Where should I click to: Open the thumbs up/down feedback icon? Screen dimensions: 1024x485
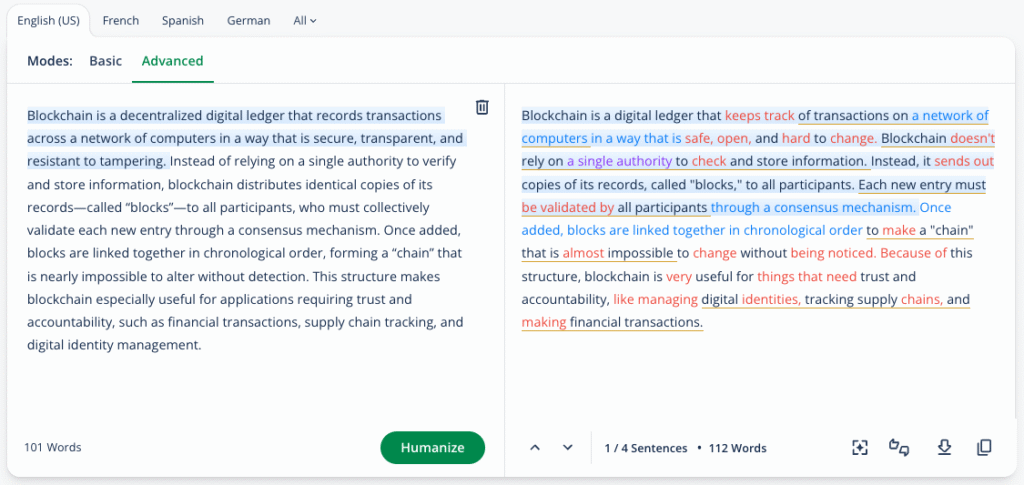coord(899,448)
